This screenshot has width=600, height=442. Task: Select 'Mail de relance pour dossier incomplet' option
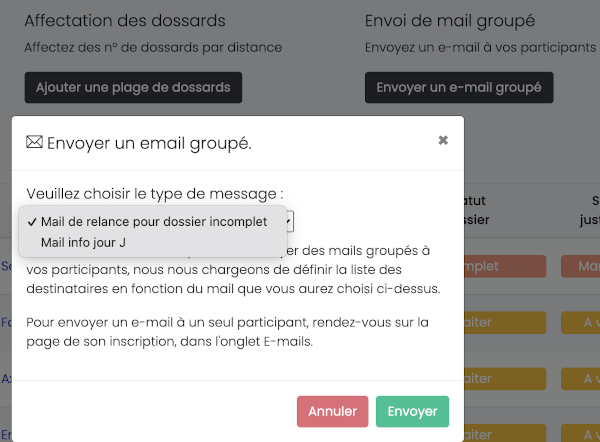click(x=153, y=222)
